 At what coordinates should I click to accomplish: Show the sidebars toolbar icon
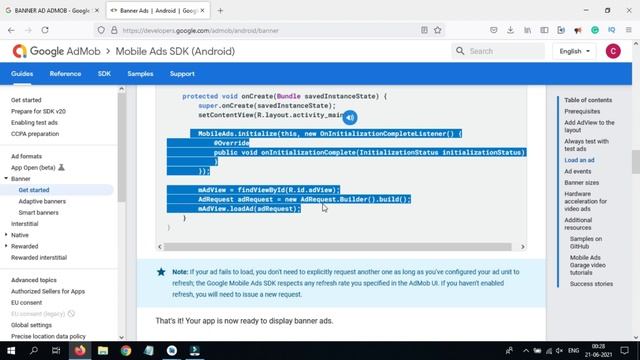[x=544, y=30]
